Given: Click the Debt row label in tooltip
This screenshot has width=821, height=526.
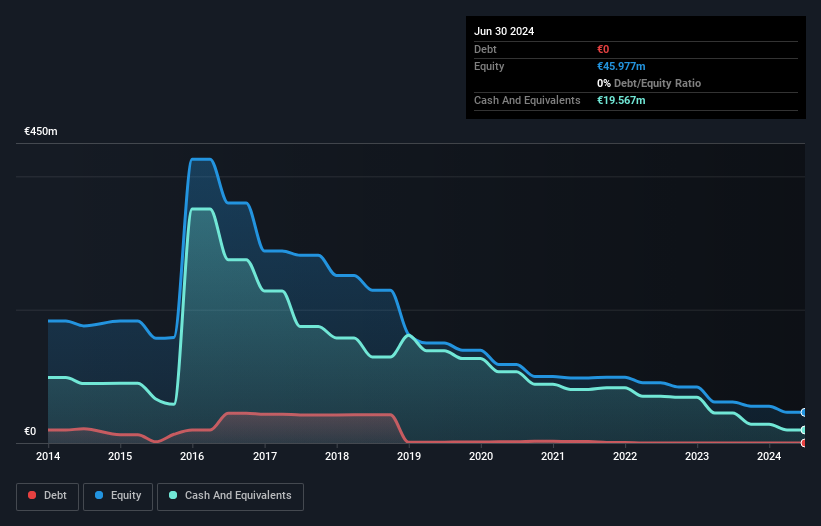Looking at the screenshot, I should point(485,49).
